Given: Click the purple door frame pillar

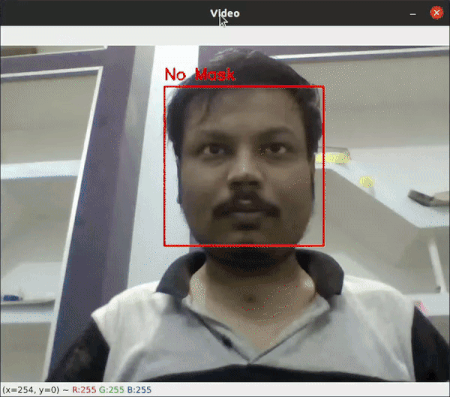Looking at the screenshot, I should tap(100, 200).
